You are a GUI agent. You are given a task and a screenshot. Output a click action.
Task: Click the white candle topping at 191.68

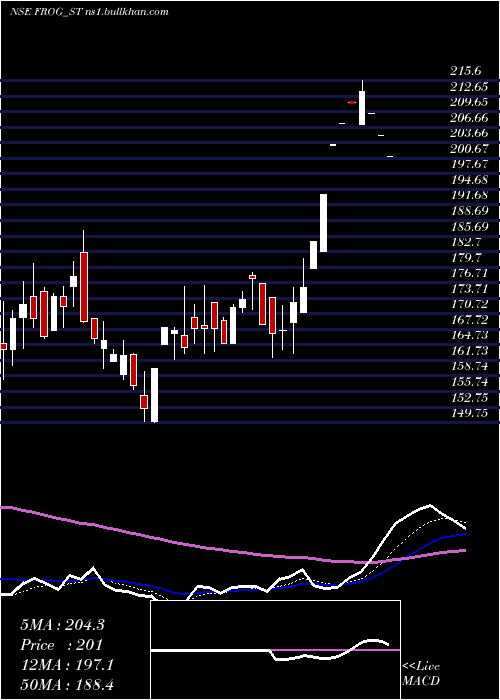pos(324,223)
